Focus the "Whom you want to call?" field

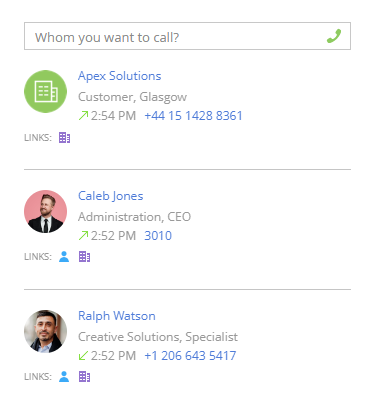coord(187,36)
